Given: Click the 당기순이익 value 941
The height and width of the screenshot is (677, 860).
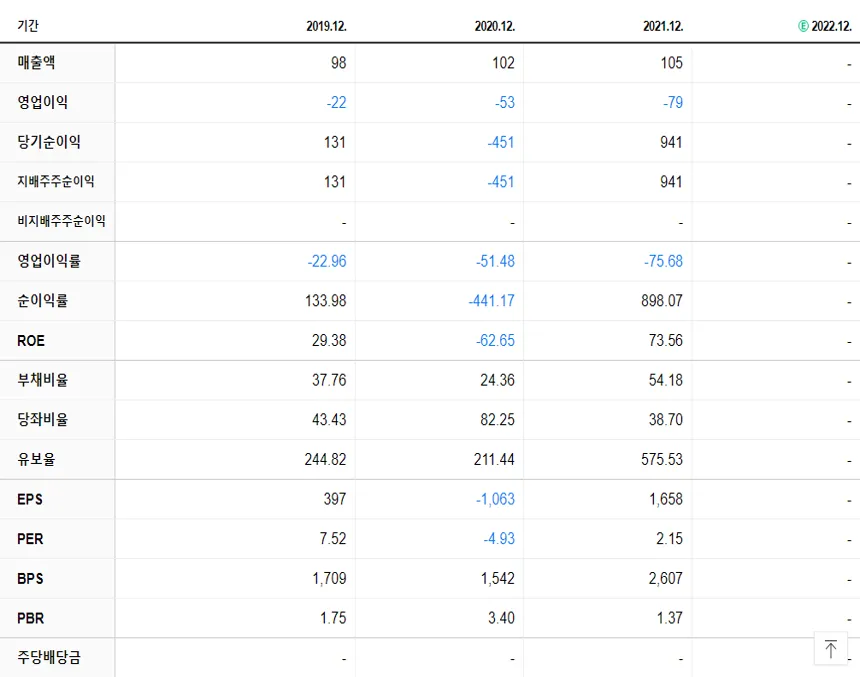Looking at the screenshot, I should (x=671, y=143).
